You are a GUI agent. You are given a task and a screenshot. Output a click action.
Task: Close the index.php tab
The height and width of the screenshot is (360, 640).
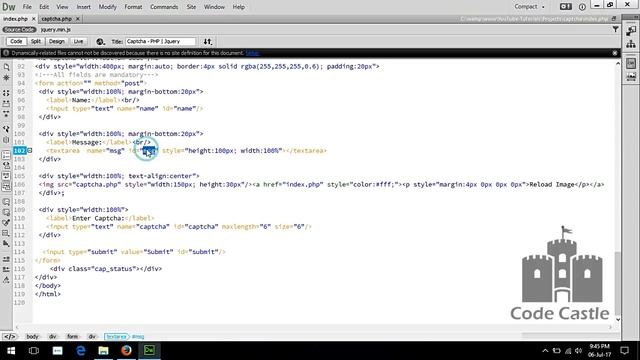(33, 19)
